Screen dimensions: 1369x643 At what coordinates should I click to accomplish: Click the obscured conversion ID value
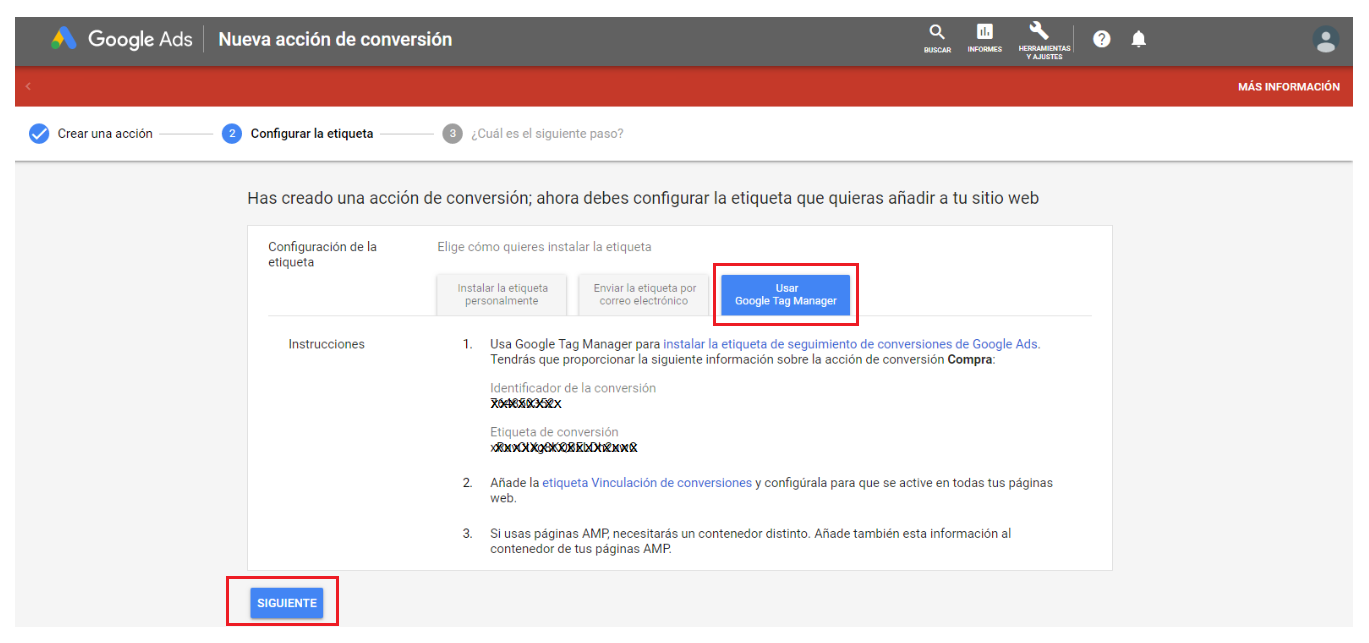tap(526, 404)
